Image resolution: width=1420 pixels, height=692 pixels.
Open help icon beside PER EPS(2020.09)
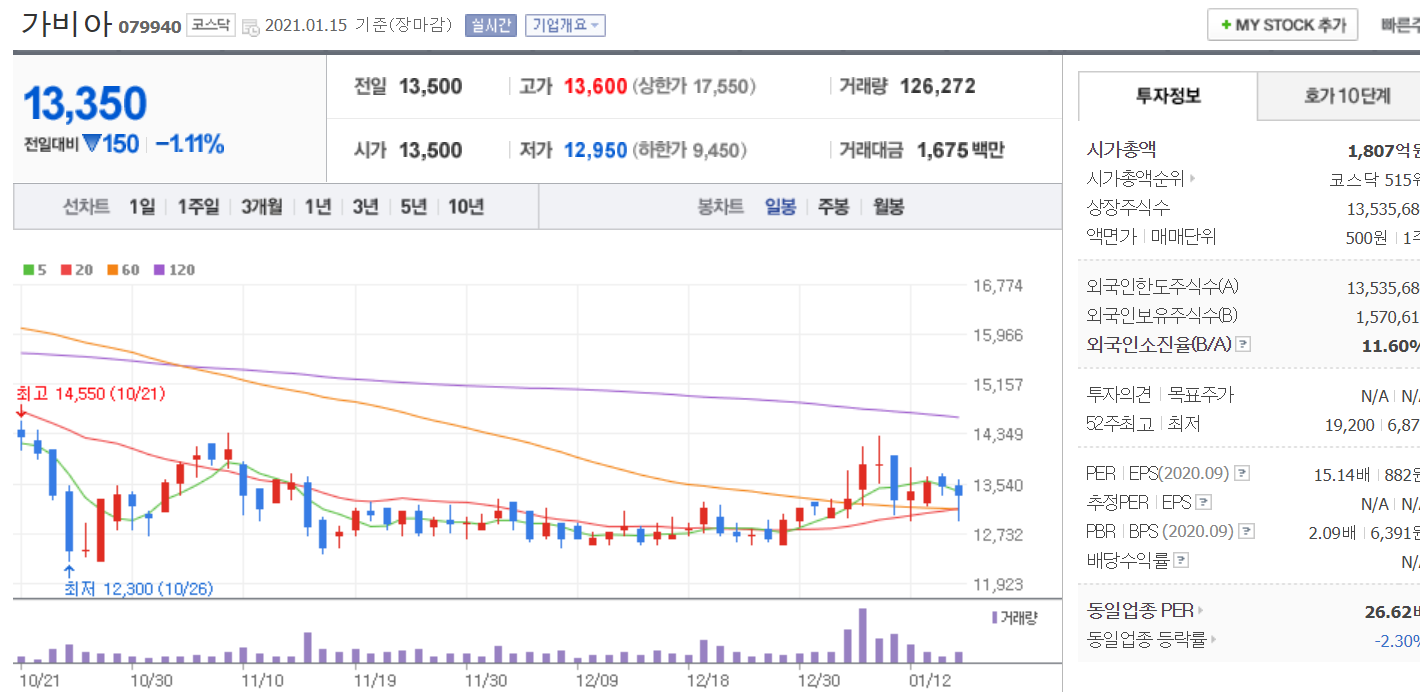(1241, 474)
